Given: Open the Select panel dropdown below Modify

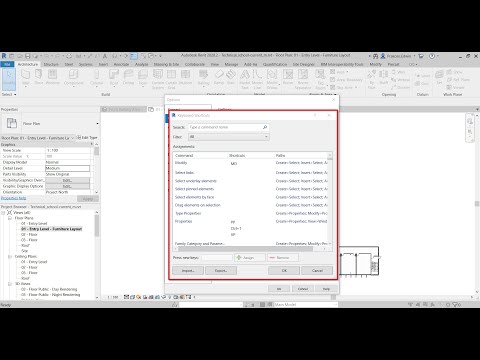Looking at the screenshot, I should point(9,95).
